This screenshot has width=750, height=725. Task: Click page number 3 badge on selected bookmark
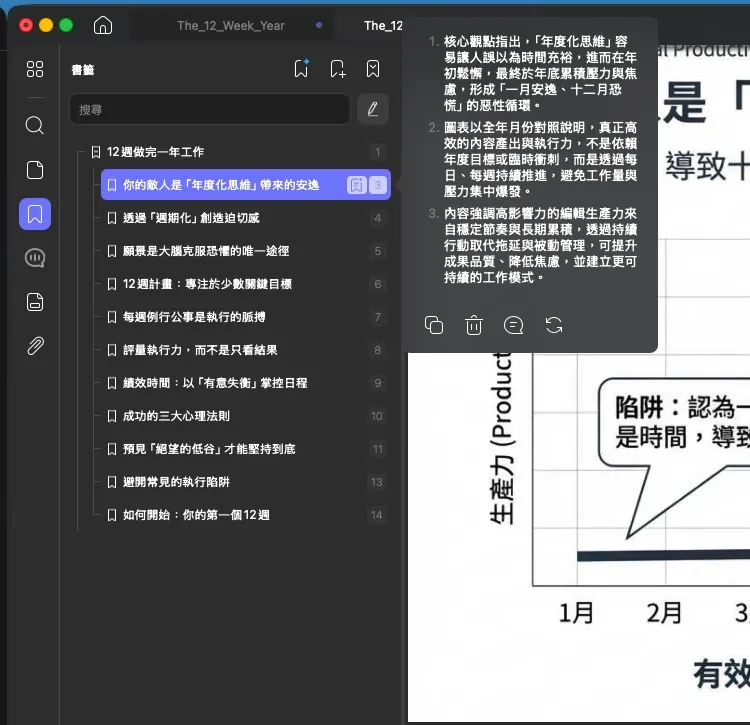pyautogui.click(x=378, y=185)
